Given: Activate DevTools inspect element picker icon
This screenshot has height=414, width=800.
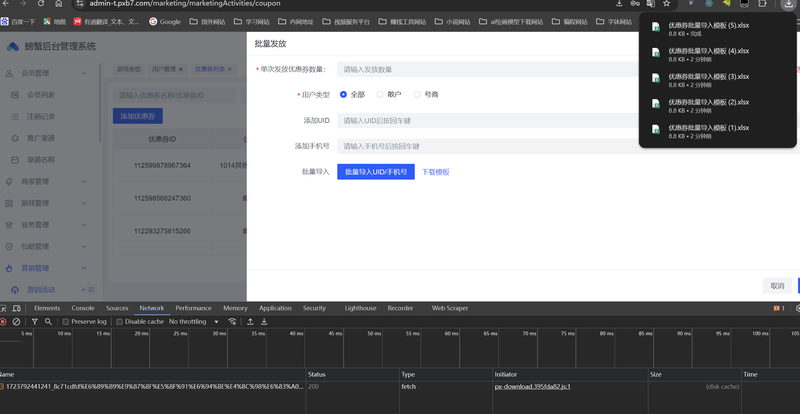Looking at the screenshot, I should pyautogui.click(x=3, y=308).
